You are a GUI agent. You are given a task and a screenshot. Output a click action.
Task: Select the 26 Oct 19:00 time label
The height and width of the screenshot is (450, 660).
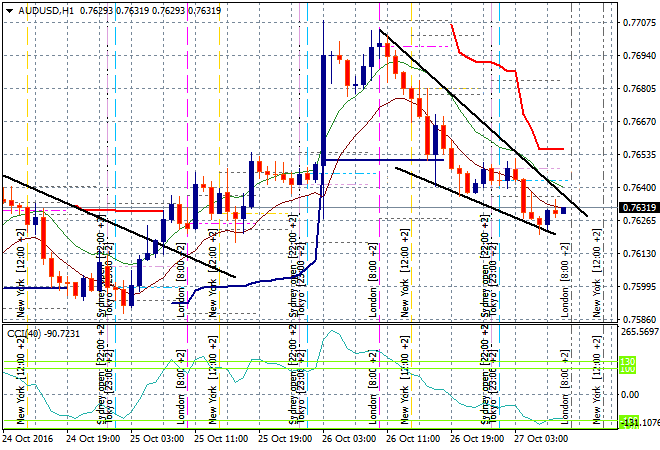[x=477, y=439]
